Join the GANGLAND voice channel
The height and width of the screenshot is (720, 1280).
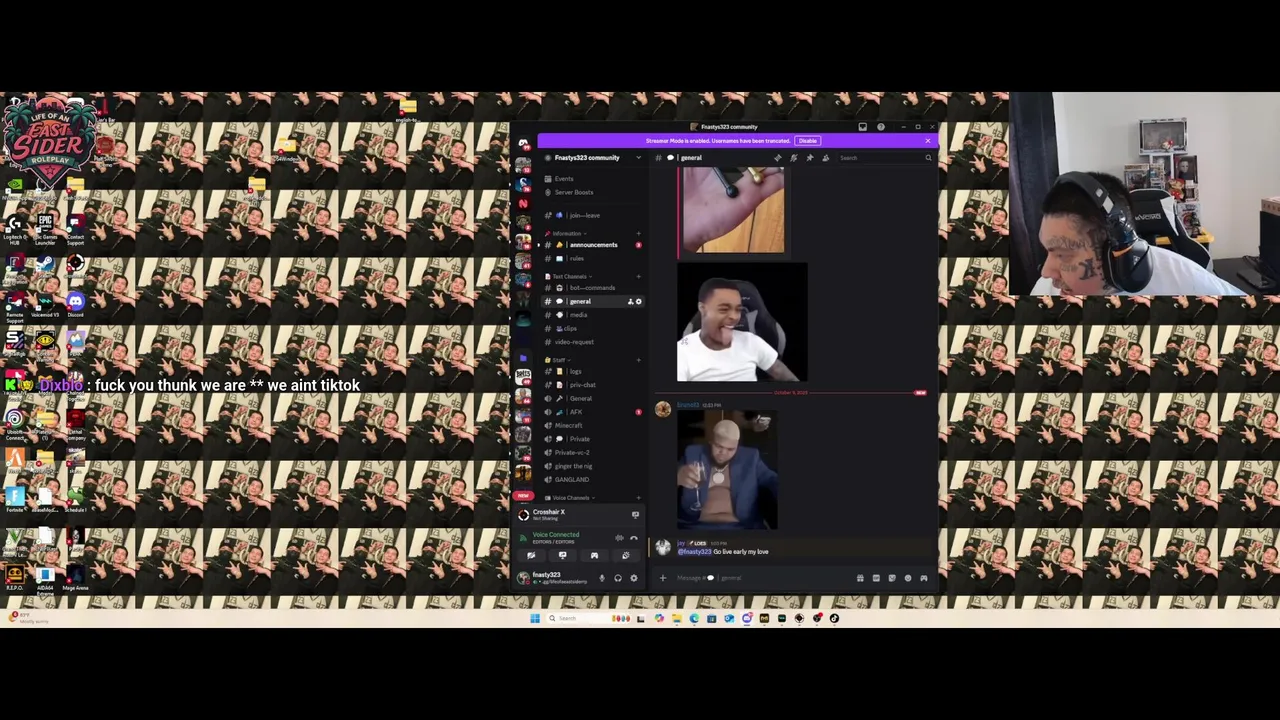point(572,480)
